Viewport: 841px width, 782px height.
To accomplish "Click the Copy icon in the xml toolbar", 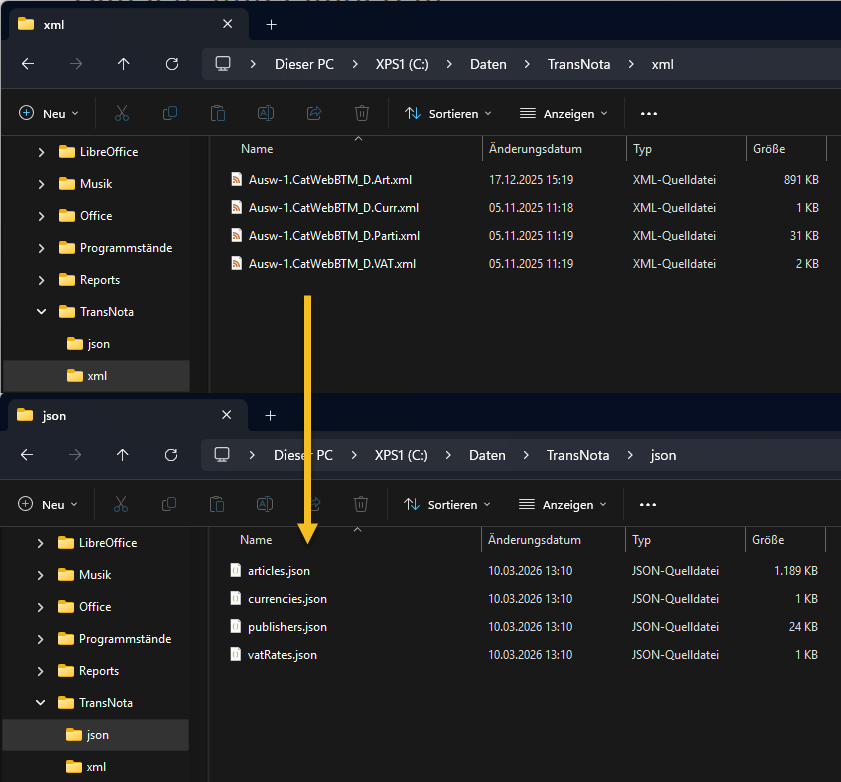I will (170, 113).
